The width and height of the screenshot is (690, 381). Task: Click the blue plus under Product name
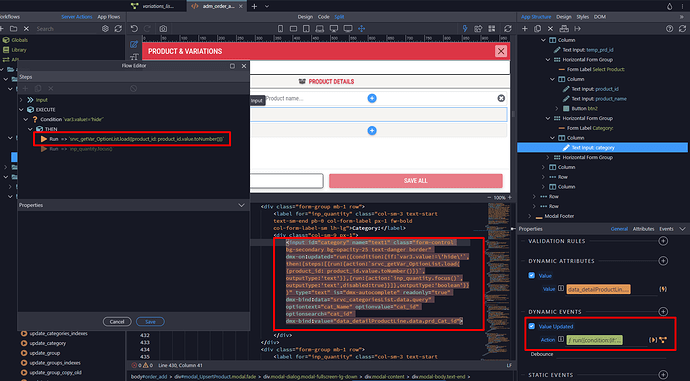click(372, 131)
